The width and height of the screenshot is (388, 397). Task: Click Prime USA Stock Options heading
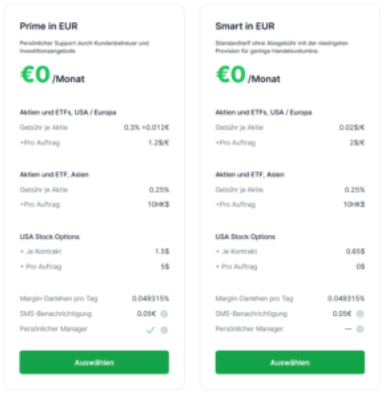tap(50, 237)
